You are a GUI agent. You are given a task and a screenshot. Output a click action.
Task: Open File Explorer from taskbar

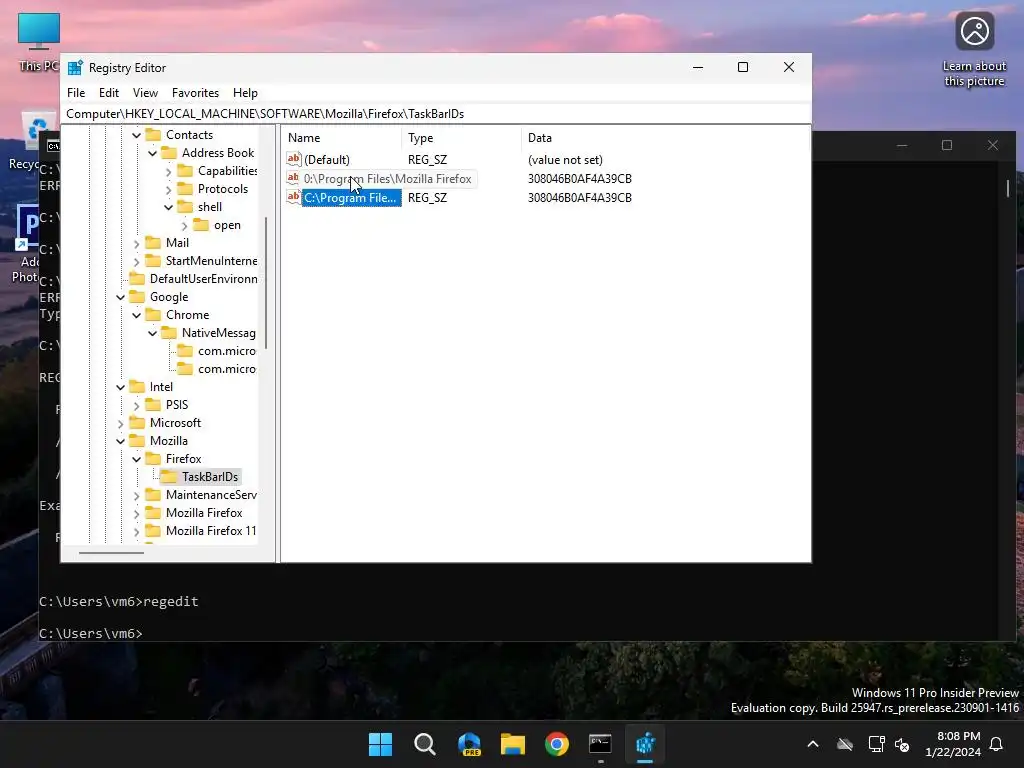coord(513,744)
